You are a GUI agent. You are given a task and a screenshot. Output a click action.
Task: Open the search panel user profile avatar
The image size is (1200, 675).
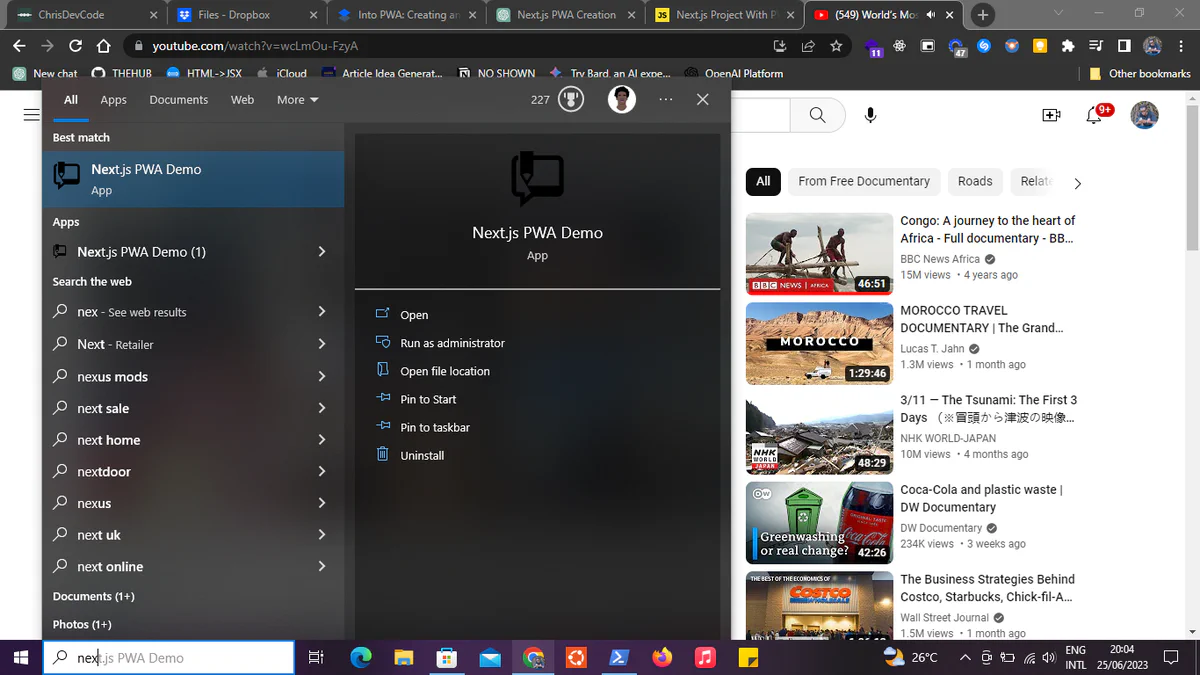pos(621,100)
